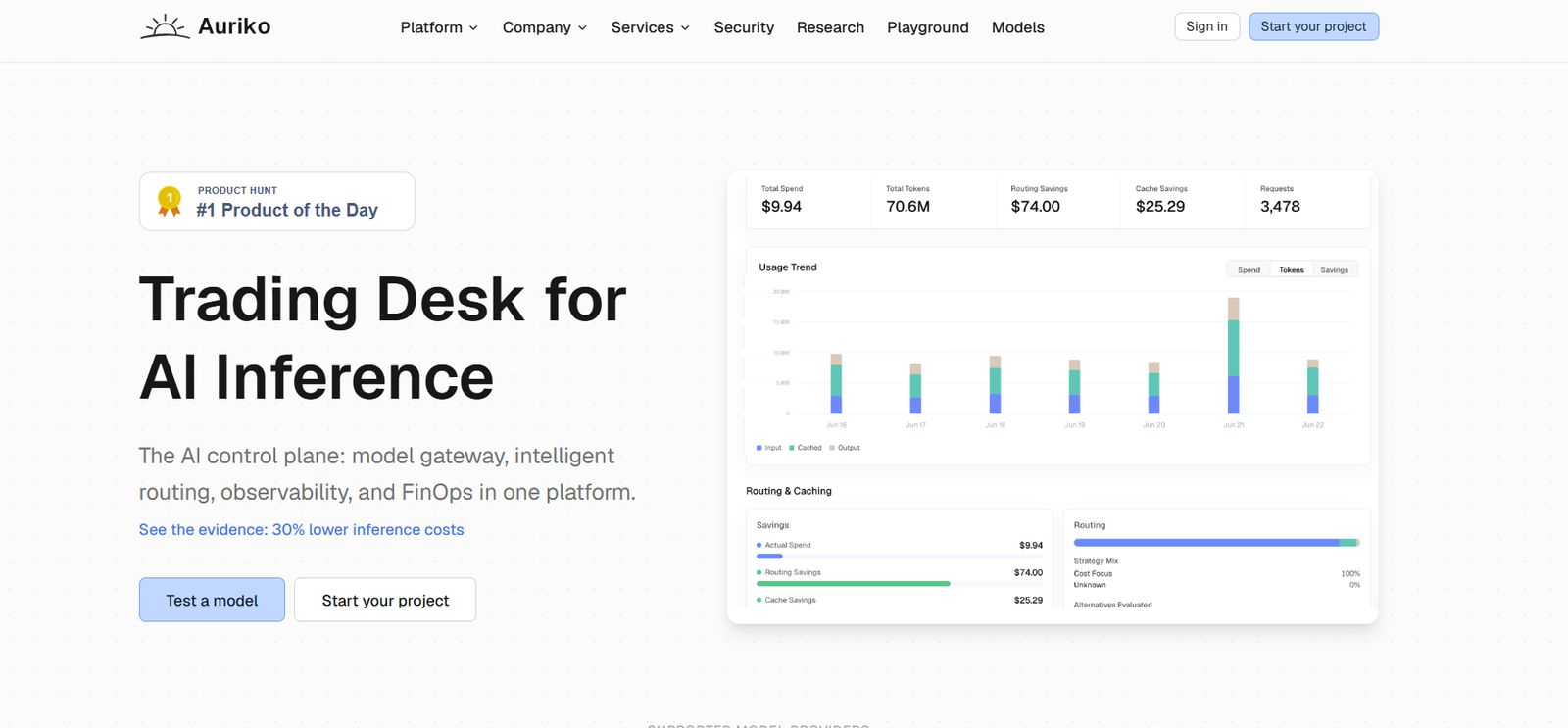Click the Output legend color dot
Screen dimensions: 1568x728
coord(832,448)
